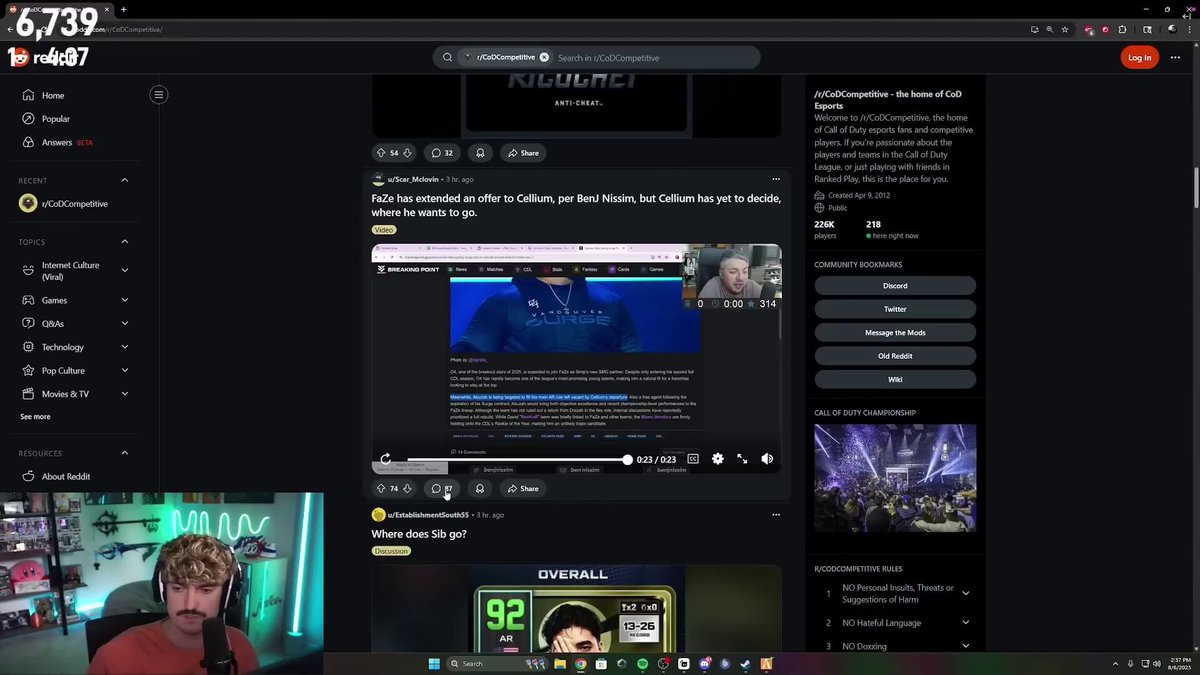Open Message the Mods bookmark
This screenshot has width=1200, height=675.
coord(895,333)
